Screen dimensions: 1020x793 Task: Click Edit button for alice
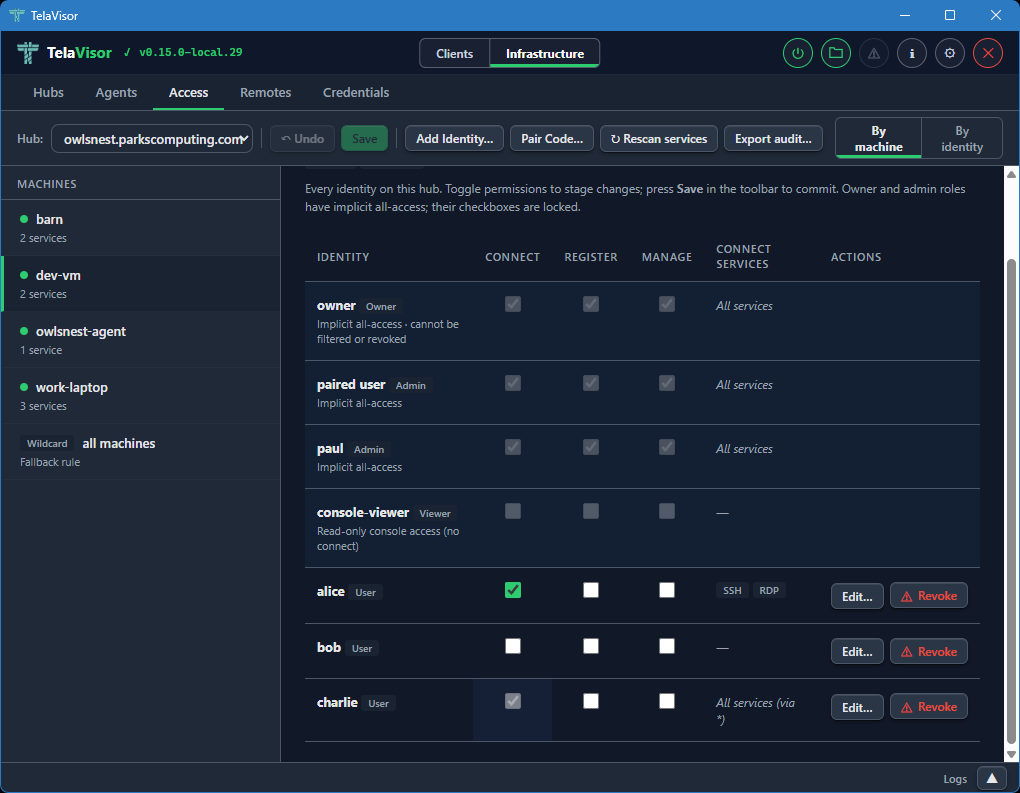pyautogui.click(x=857, y=596)
